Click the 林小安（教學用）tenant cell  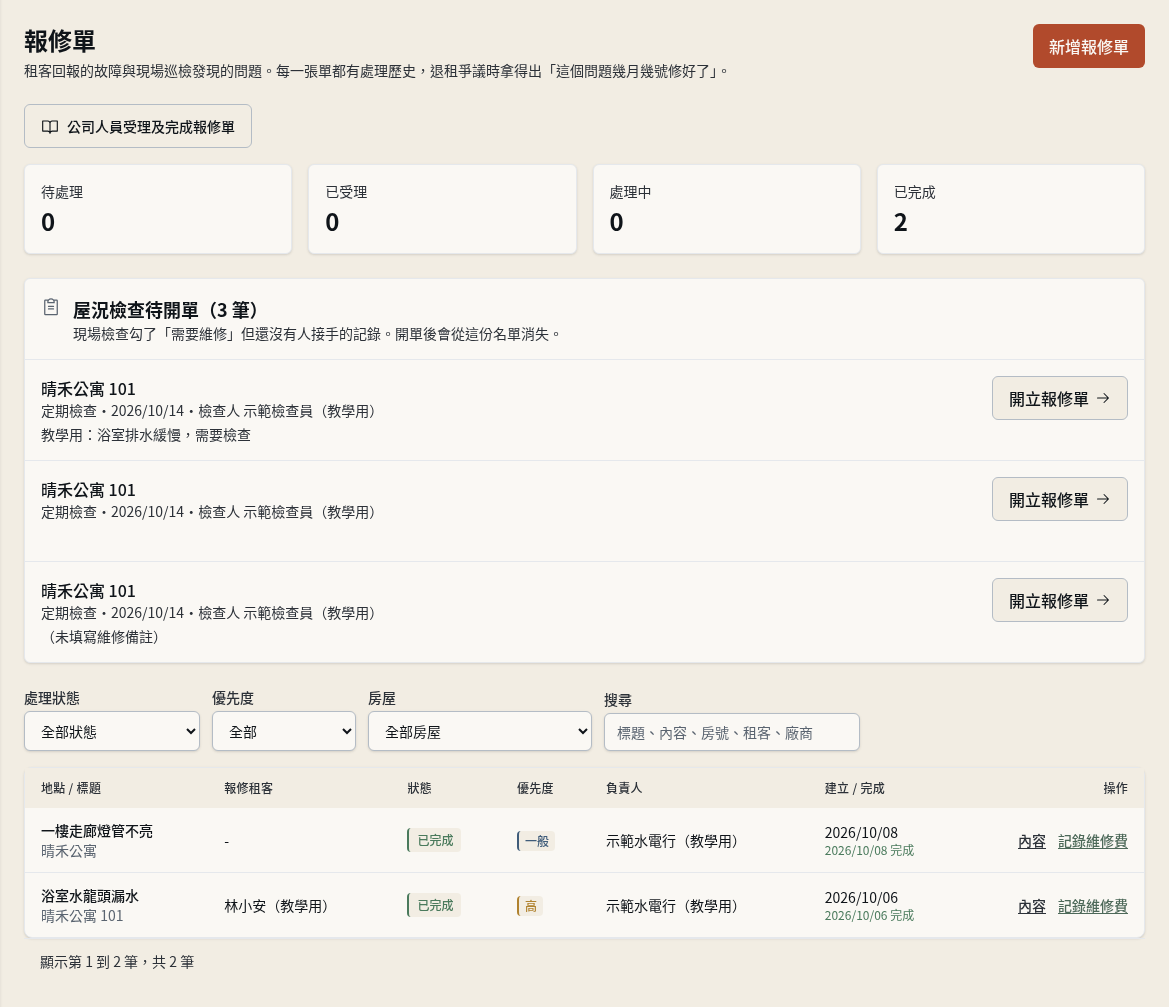tap(276, 906)
